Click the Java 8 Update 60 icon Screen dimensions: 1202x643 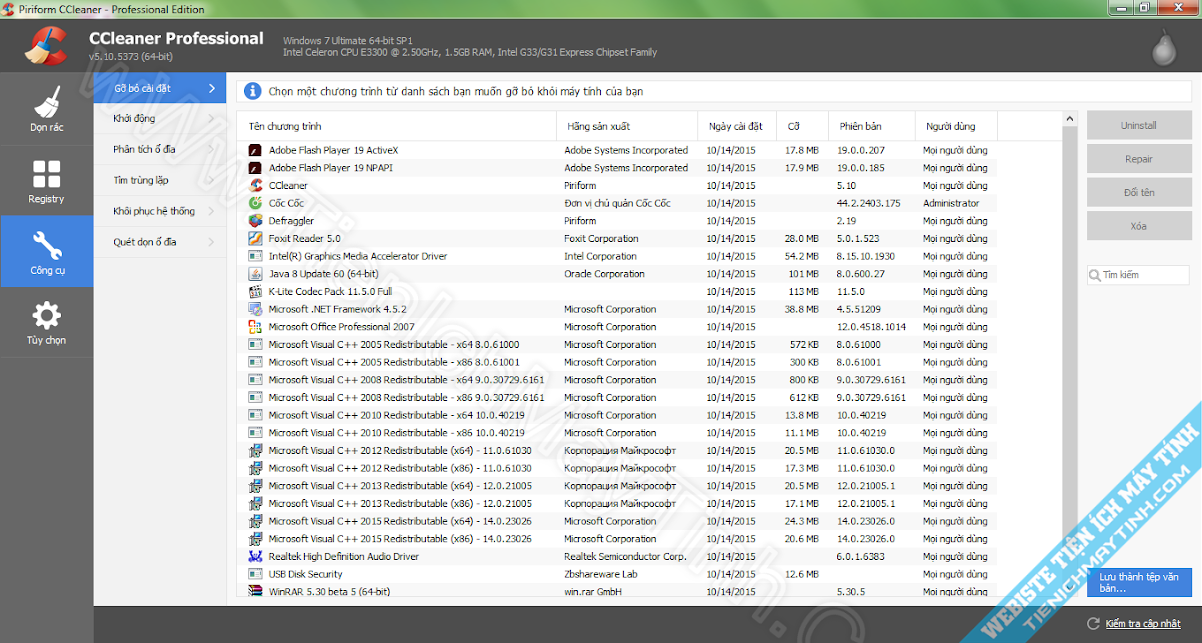pos(255,274)
